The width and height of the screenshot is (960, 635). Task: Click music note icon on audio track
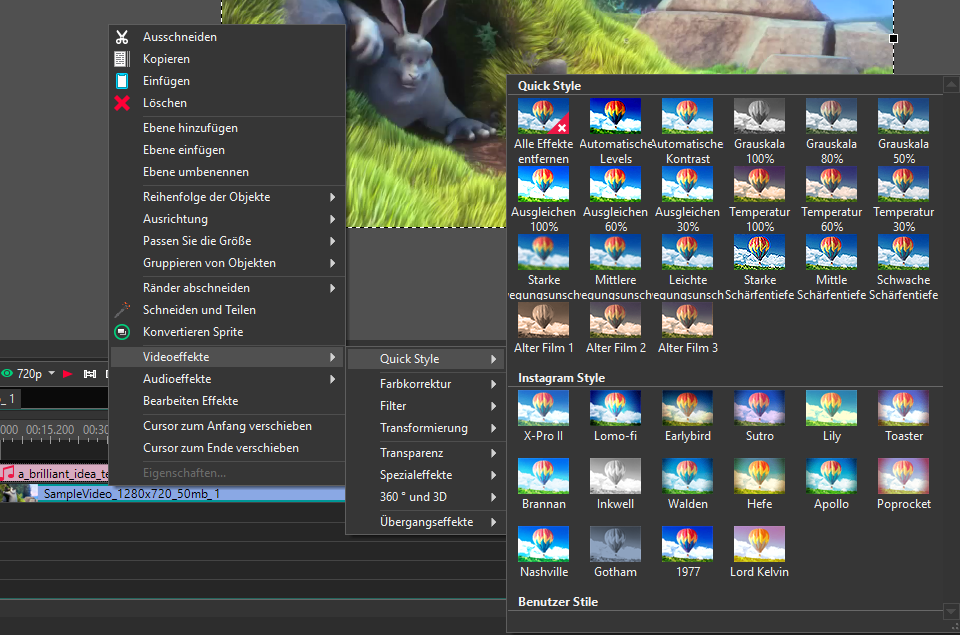point(8,473)
